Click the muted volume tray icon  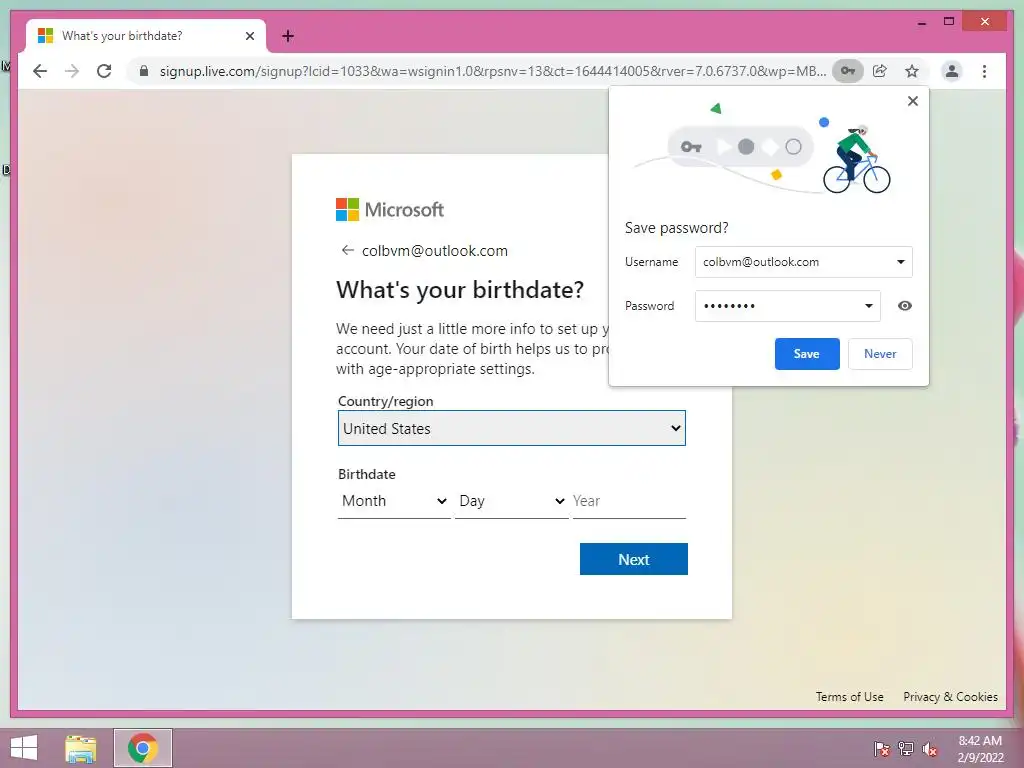point(930,749)
